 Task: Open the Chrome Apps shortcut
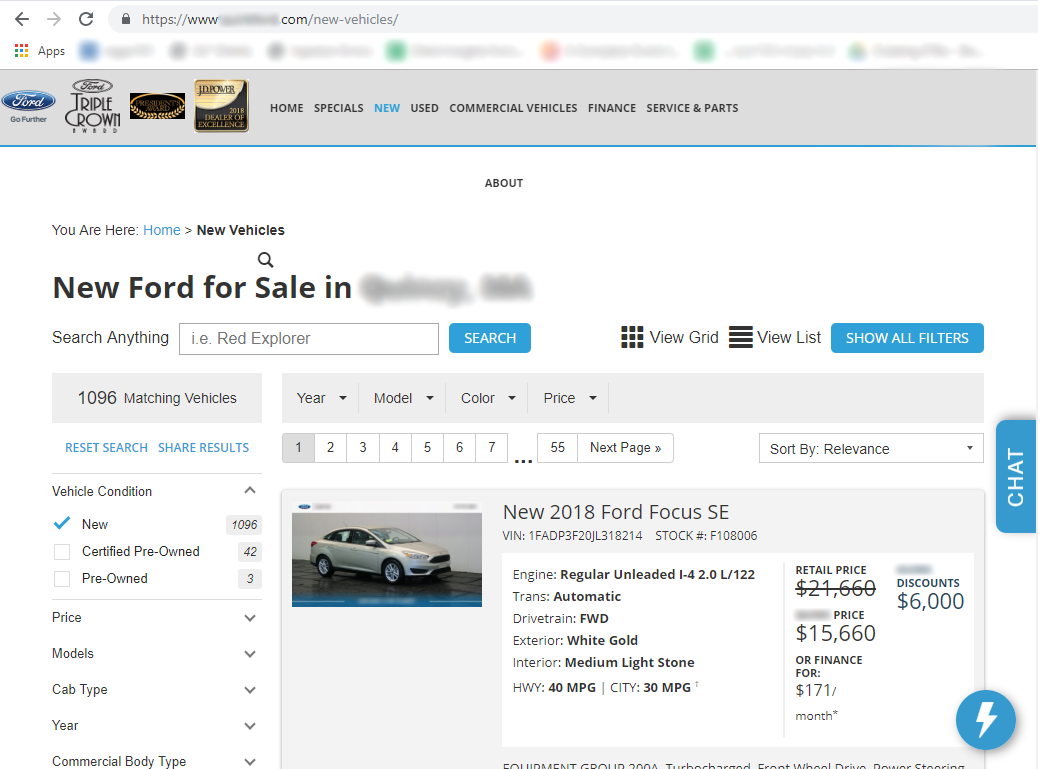point(40,51)
